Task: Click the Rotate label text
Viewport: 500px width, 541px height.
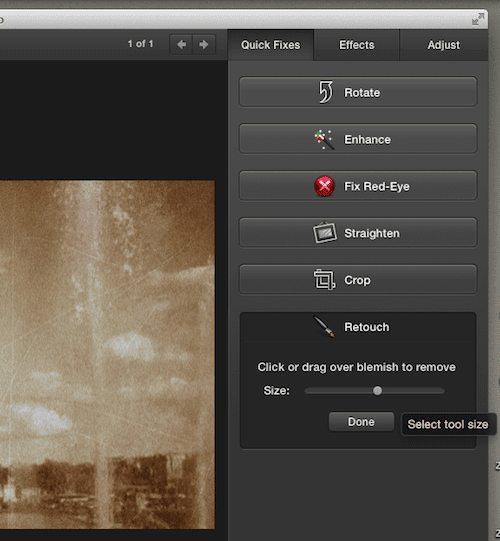Action: pos(362,92)
